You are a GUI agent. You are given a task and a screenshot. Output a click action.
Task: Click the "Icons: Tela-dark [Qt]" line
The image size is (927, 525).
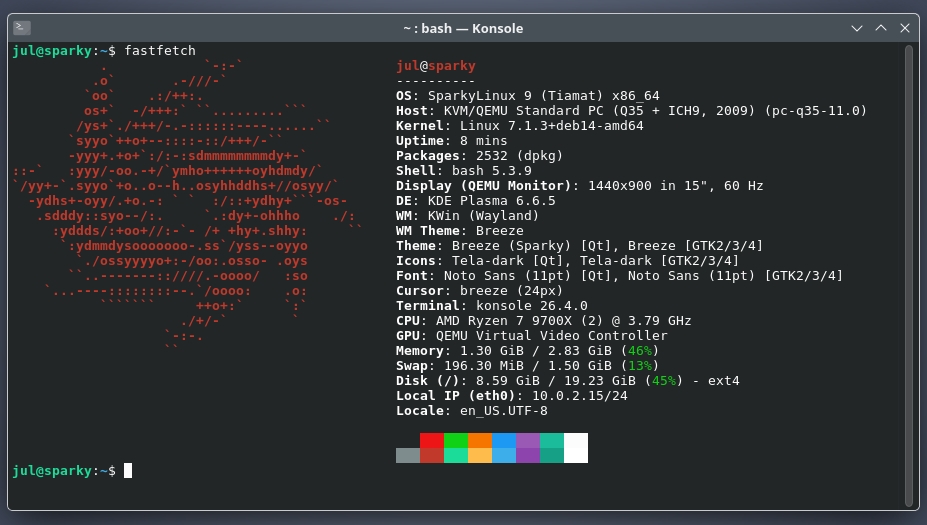pos(568,261)
